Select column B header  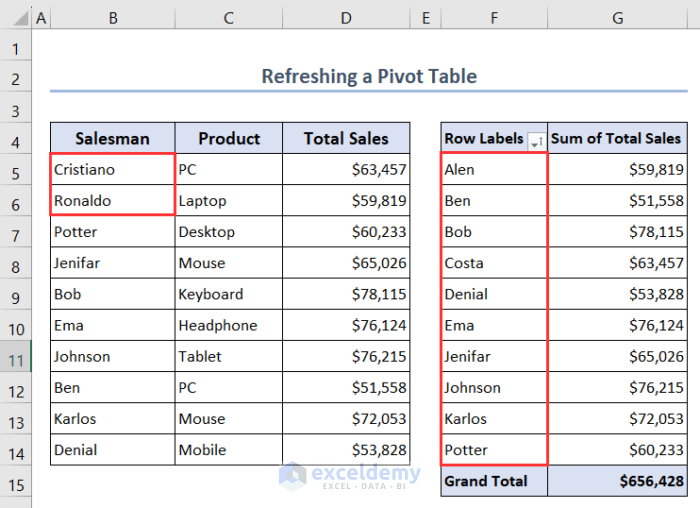pyautogui.click(x=113, y=18)
